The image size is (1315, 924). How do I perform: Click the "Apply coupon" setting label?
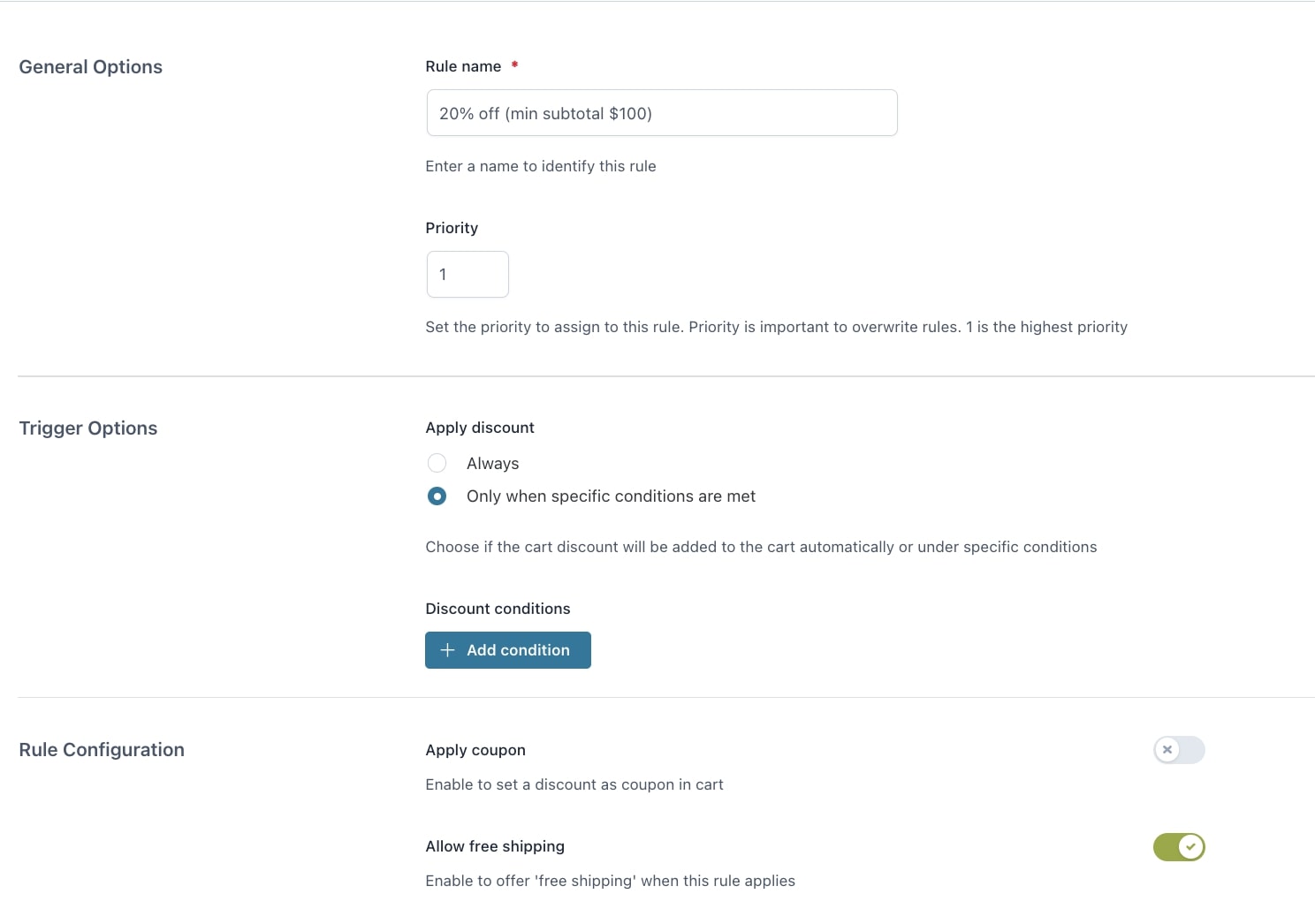[475, 750]
